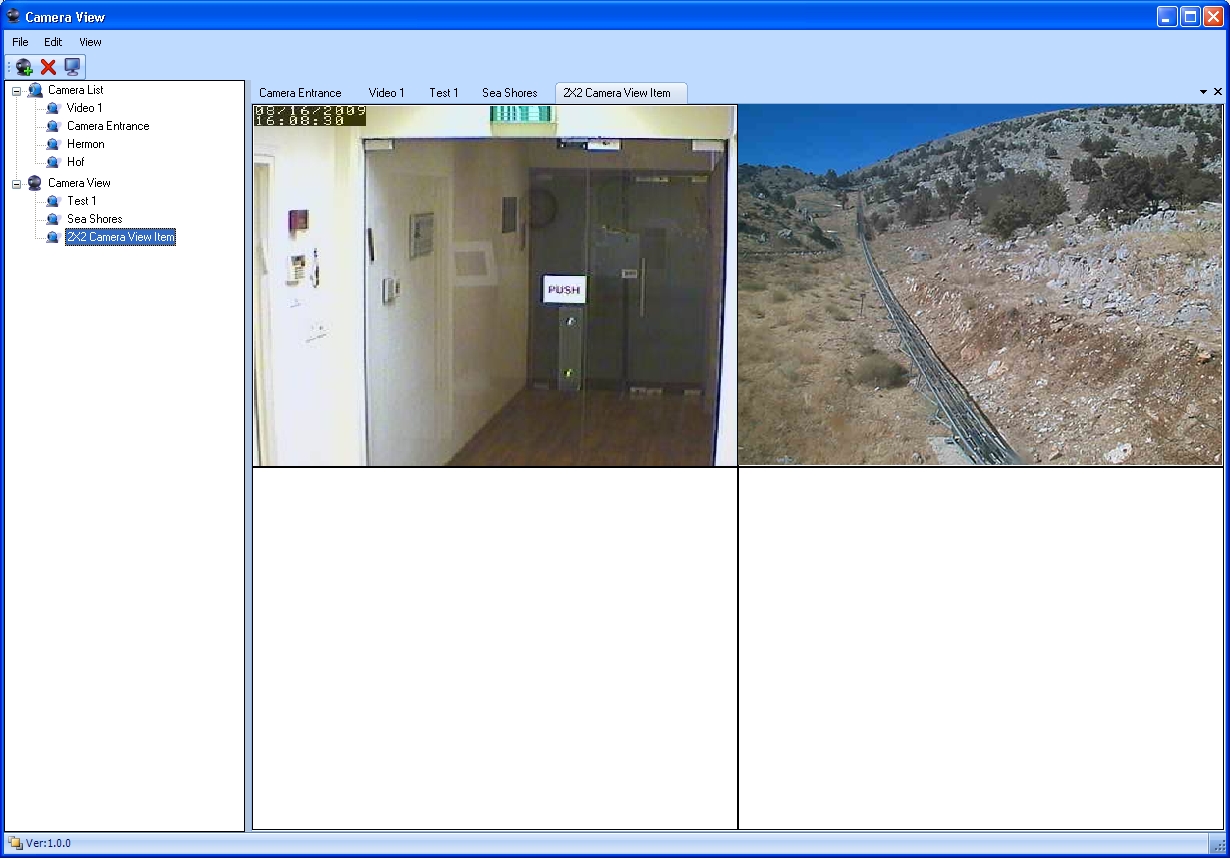Collapse the Camera View tree node
Screen dimensions: 1230x859
(14, 182)
